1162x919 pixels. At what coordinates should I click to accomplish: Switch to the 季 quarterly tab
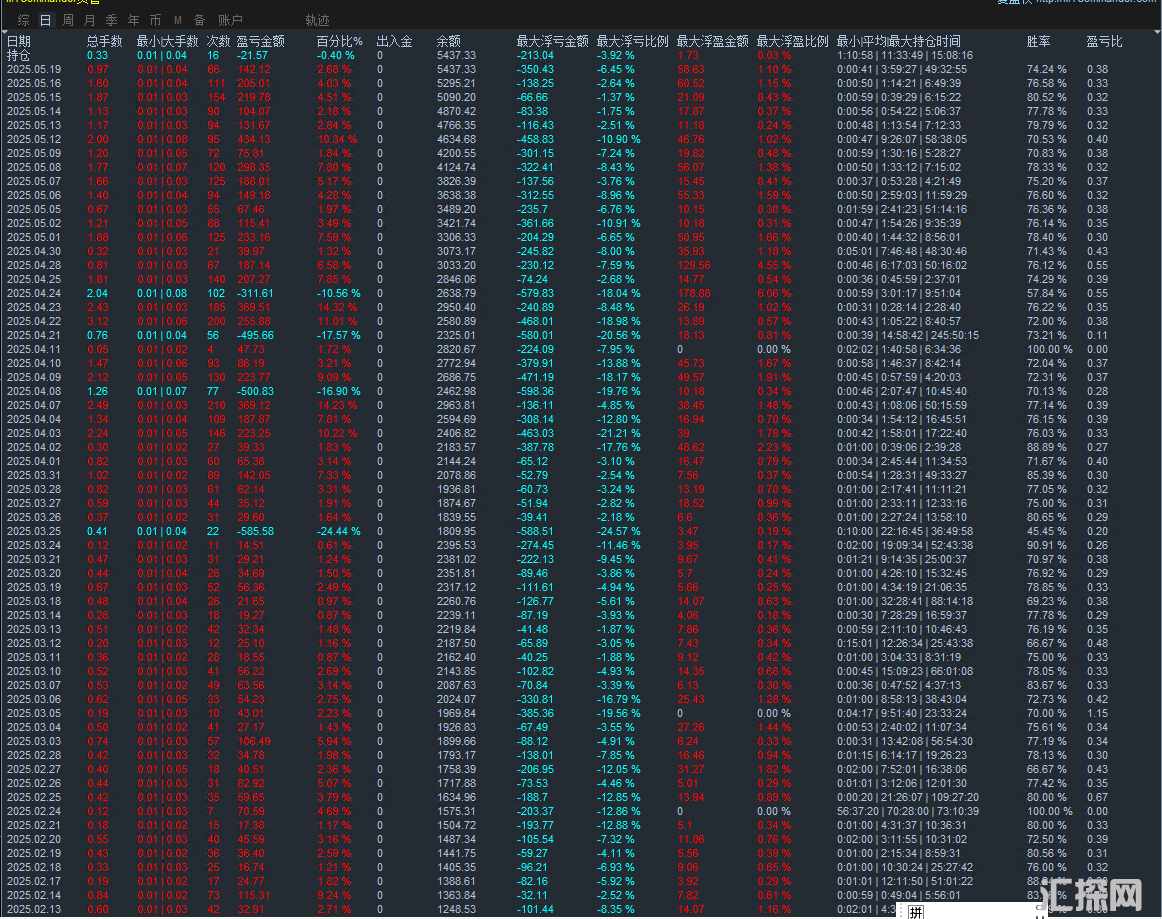[112, 20]
